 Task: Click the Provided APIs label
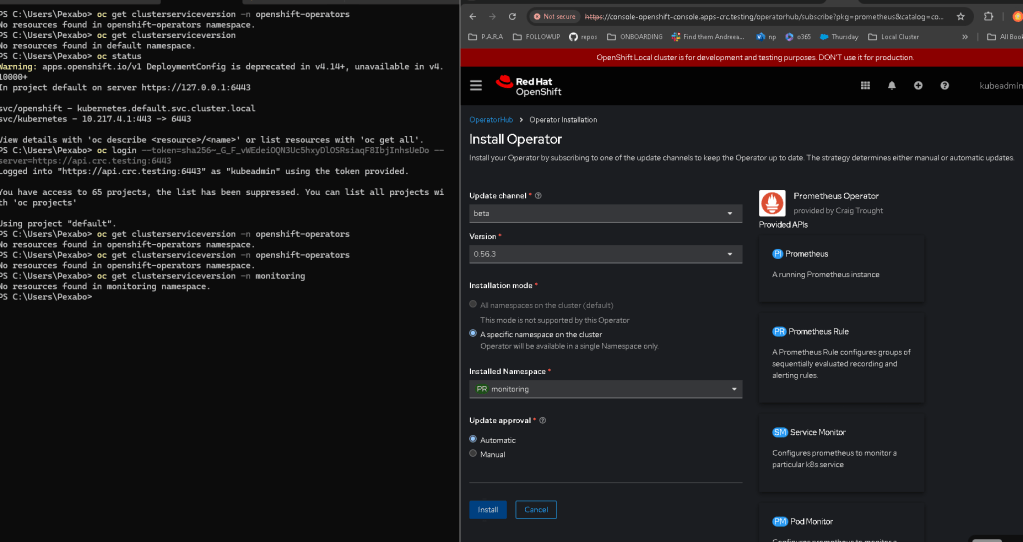point(783,225)
